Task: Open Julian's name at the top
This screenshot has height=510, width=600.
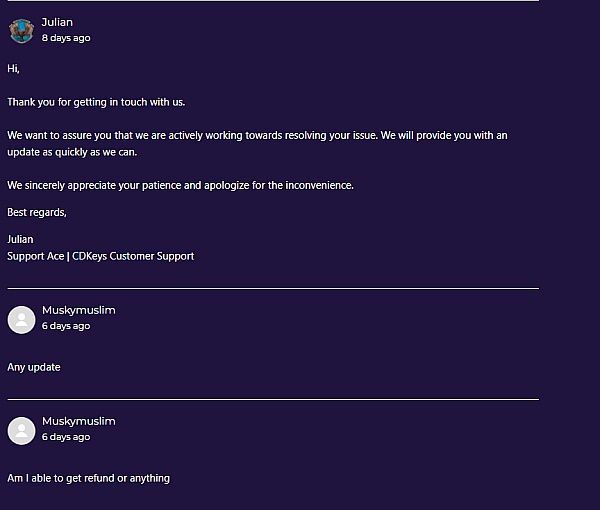Action: (x=57, y=22)
